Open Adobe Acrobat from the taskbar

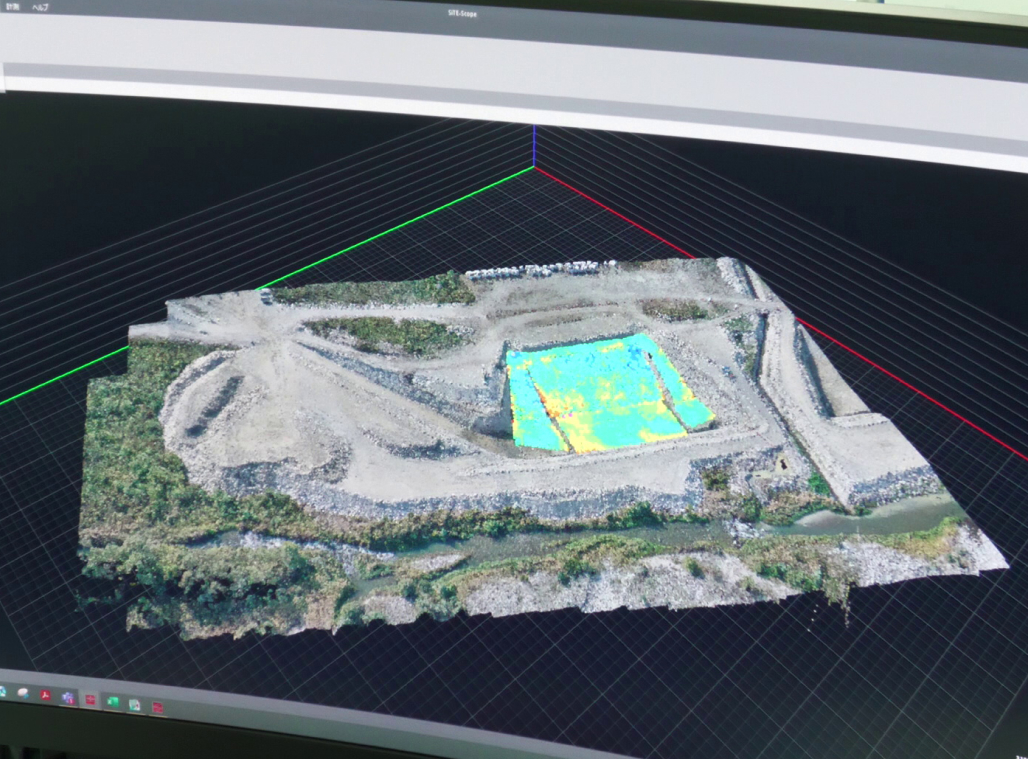(x=45, y=695)
